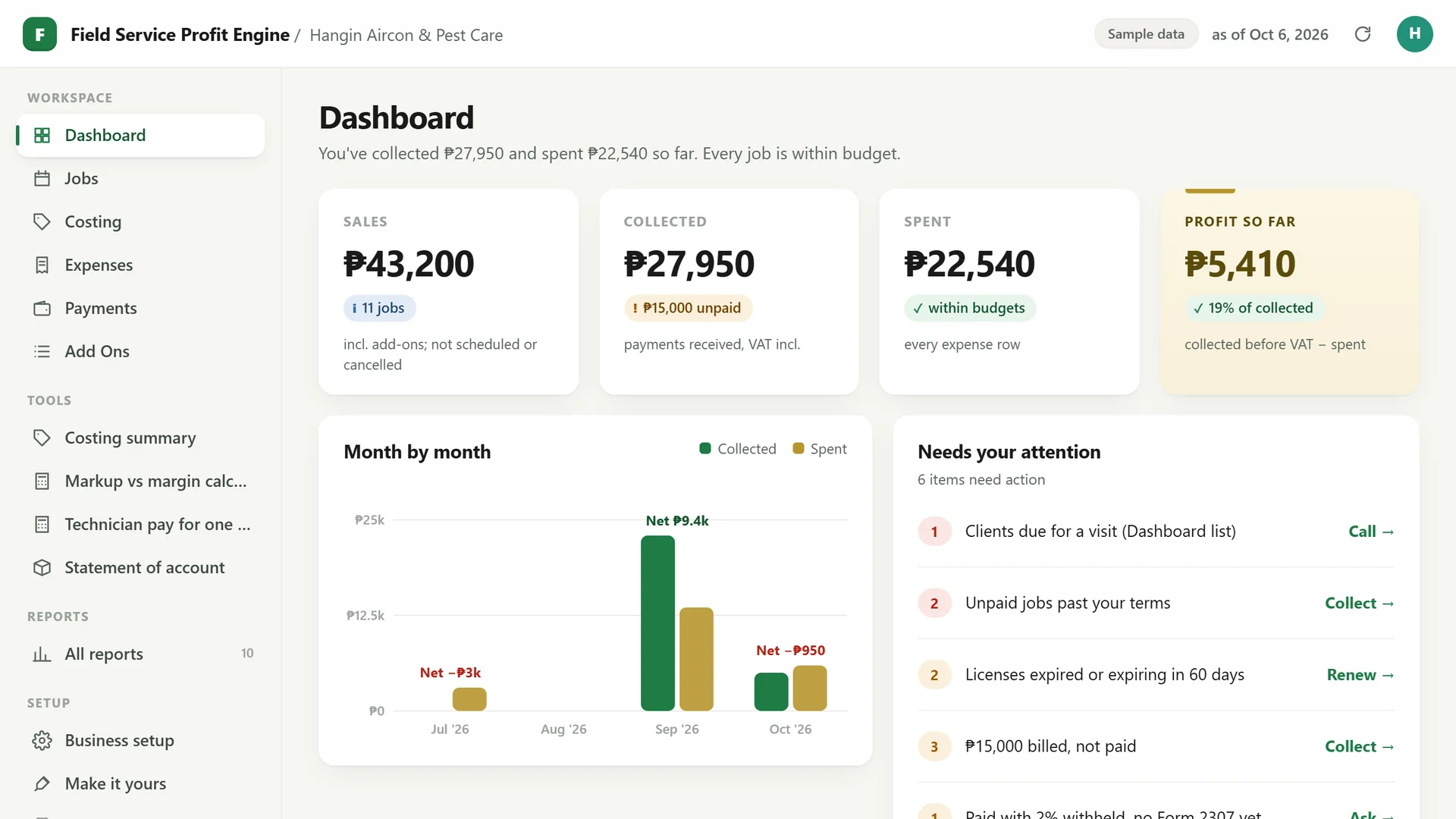Click the Jul '26 gold Spent bar
The image size is (1456, 819).
469,699
